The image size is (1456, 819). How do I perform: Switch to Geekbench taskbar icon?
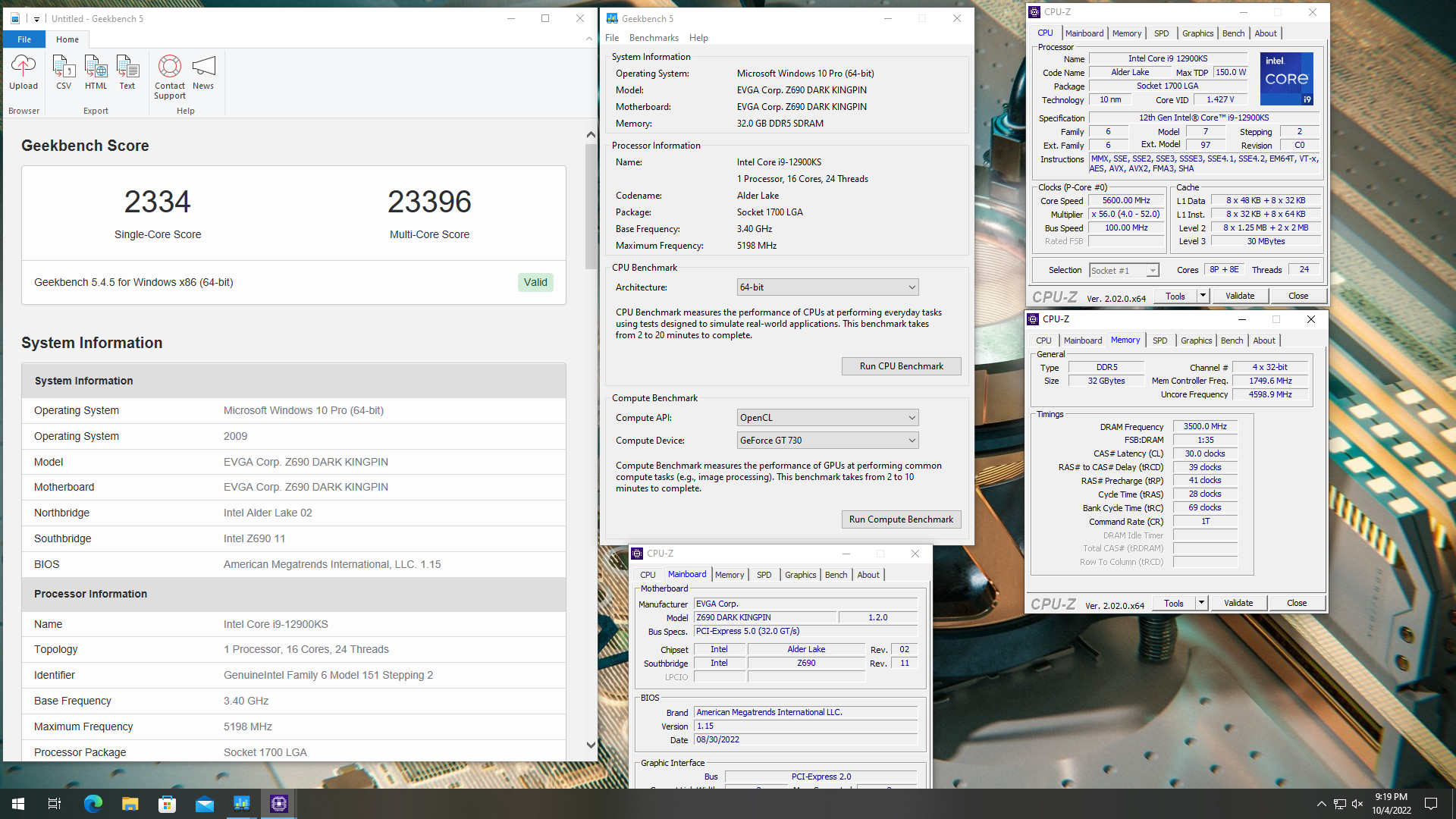click(x=241, y=804)
